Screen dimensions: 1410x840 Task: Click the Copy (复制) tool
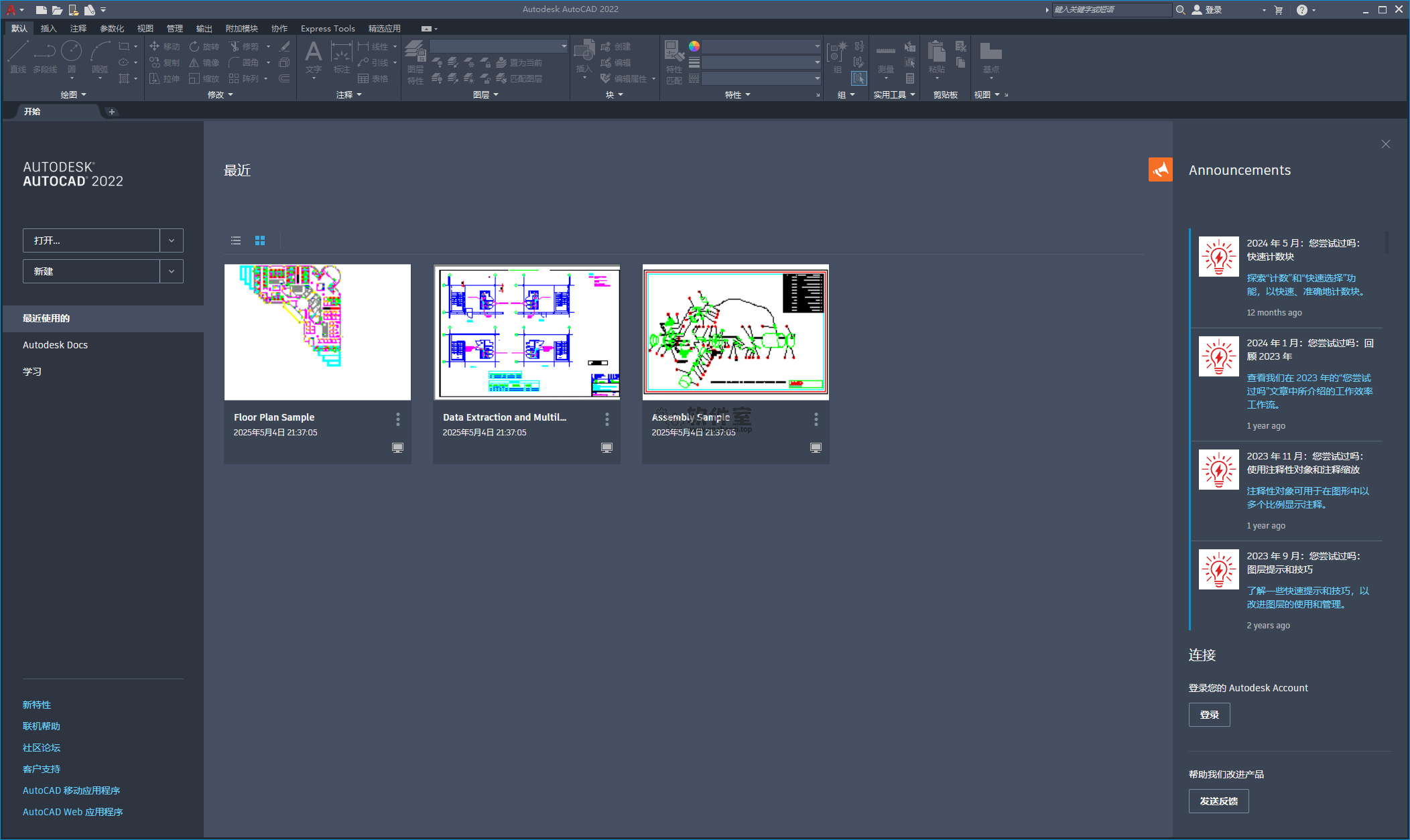(x=165, y=62)
